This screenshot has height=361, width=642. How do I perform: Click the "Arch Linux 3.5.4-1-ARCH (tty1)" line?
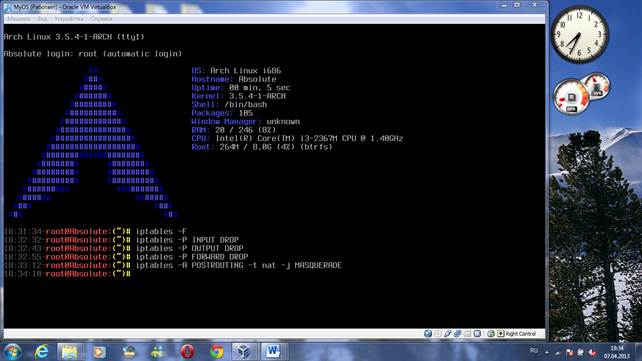[74, 37]
